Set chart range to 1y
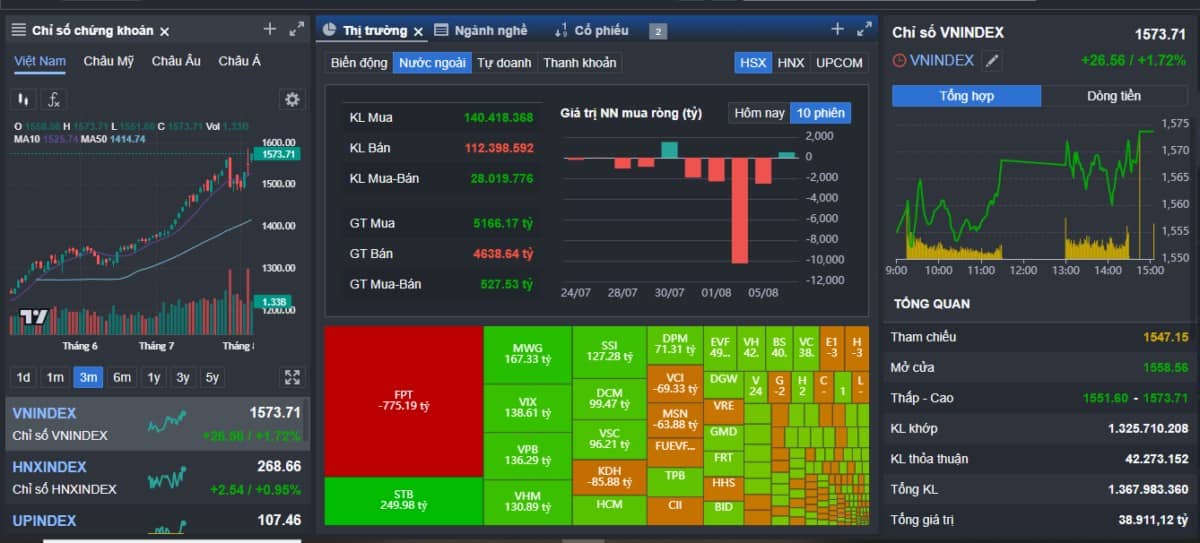Viewport: 1200px width, 543px height. coord(154,377)
